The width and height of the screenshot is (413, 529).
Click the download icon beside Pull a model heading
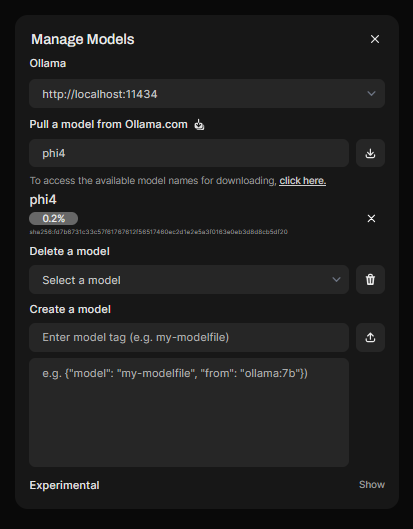click(x=199, y=125)
